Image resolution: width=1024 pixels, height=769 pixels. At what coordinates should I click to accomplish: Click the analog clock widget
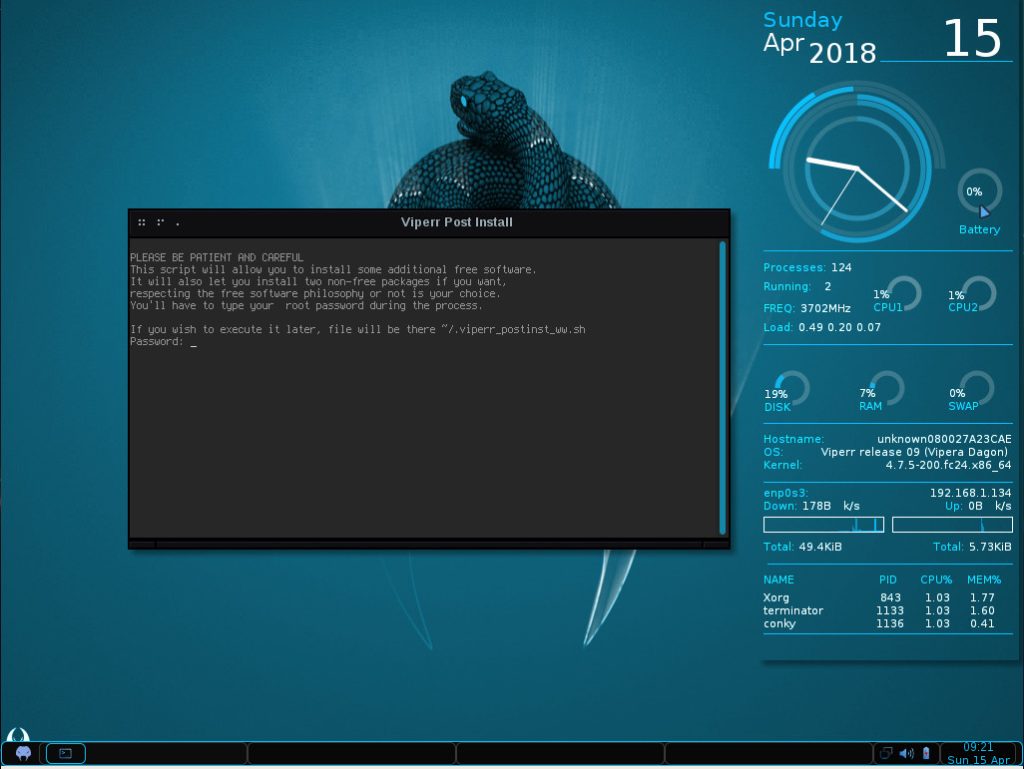[857, 170]
